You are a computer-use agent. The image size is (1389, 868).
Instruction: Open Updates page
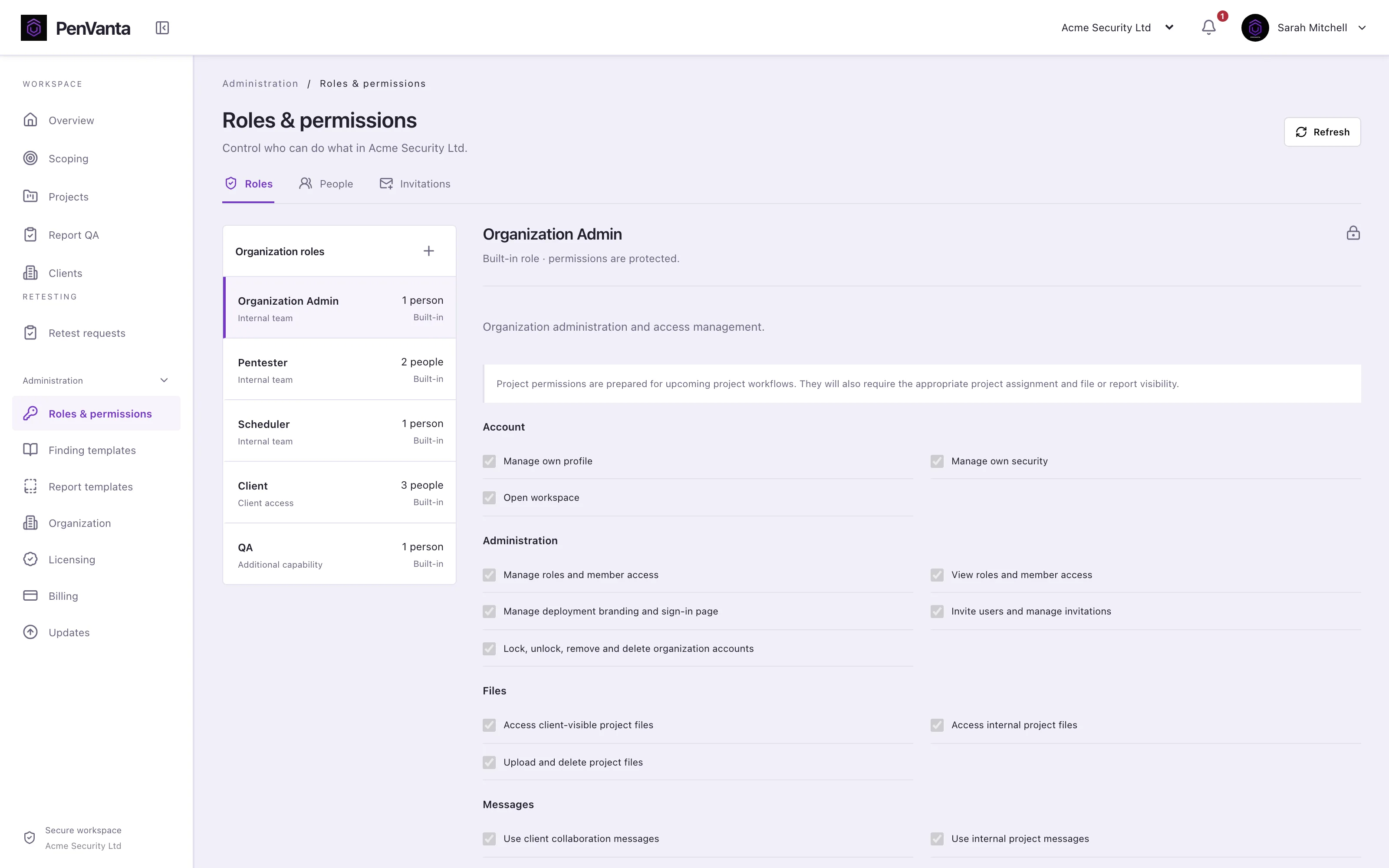96,632
